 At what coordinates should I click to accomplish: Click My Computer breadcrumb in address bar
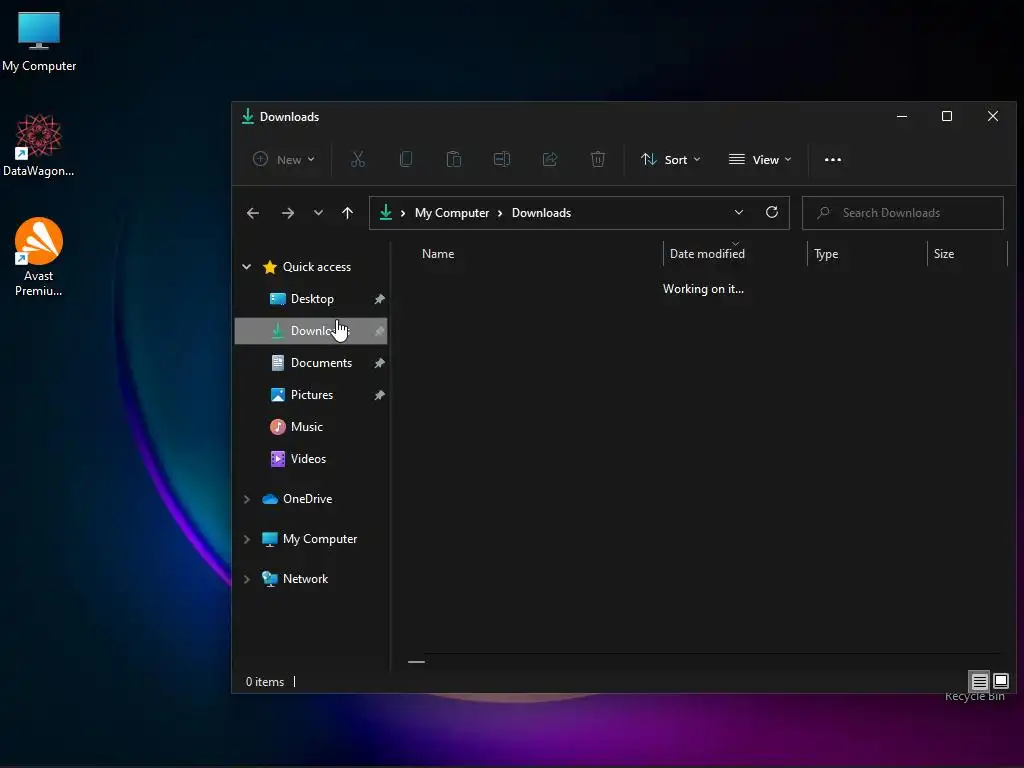point(452,213)
